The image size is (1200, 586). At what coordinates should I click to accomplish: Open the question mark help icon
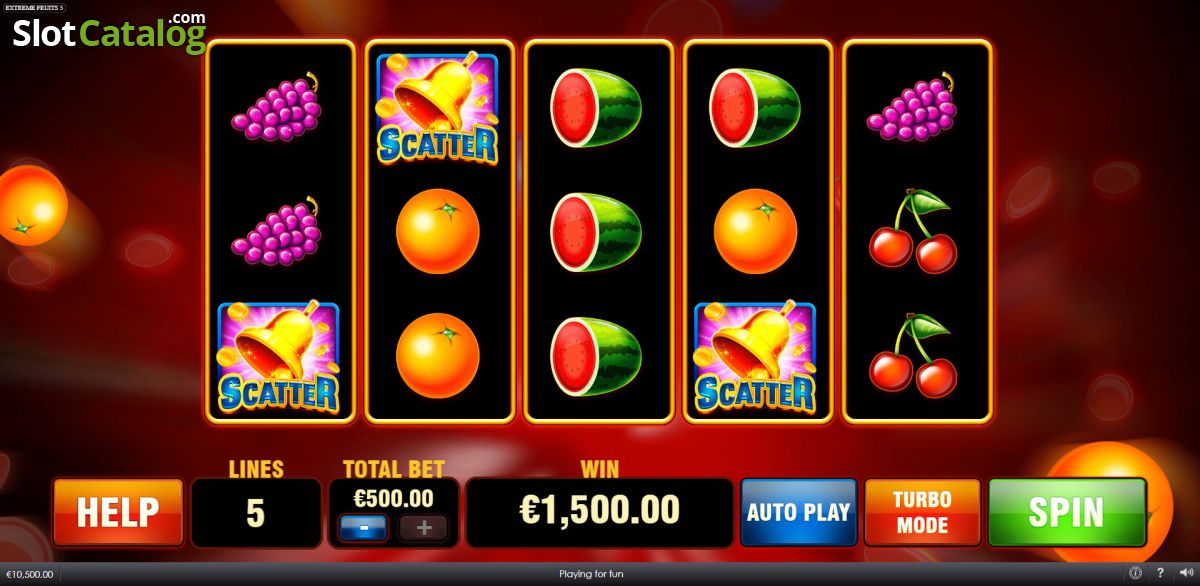click(1160, 574)
